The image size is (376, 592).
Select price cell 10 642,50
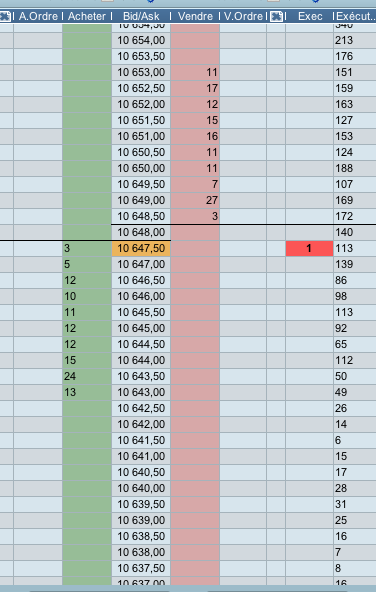141,408
